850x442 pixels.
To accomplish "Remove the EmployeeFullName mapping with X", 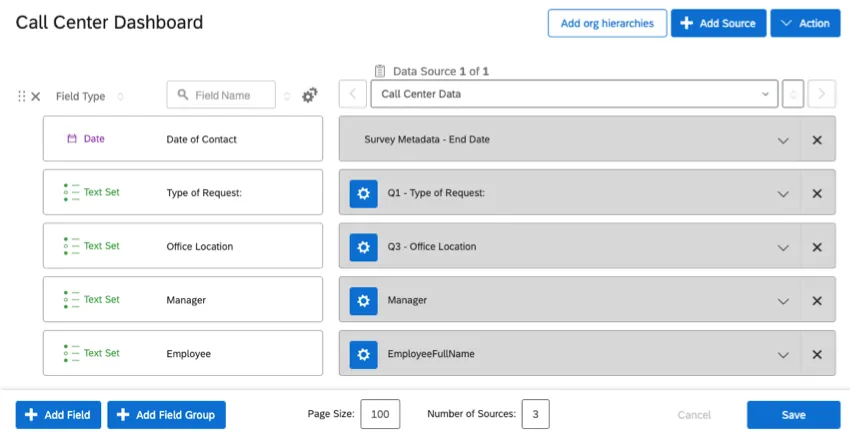I will (x=817, y=354).
